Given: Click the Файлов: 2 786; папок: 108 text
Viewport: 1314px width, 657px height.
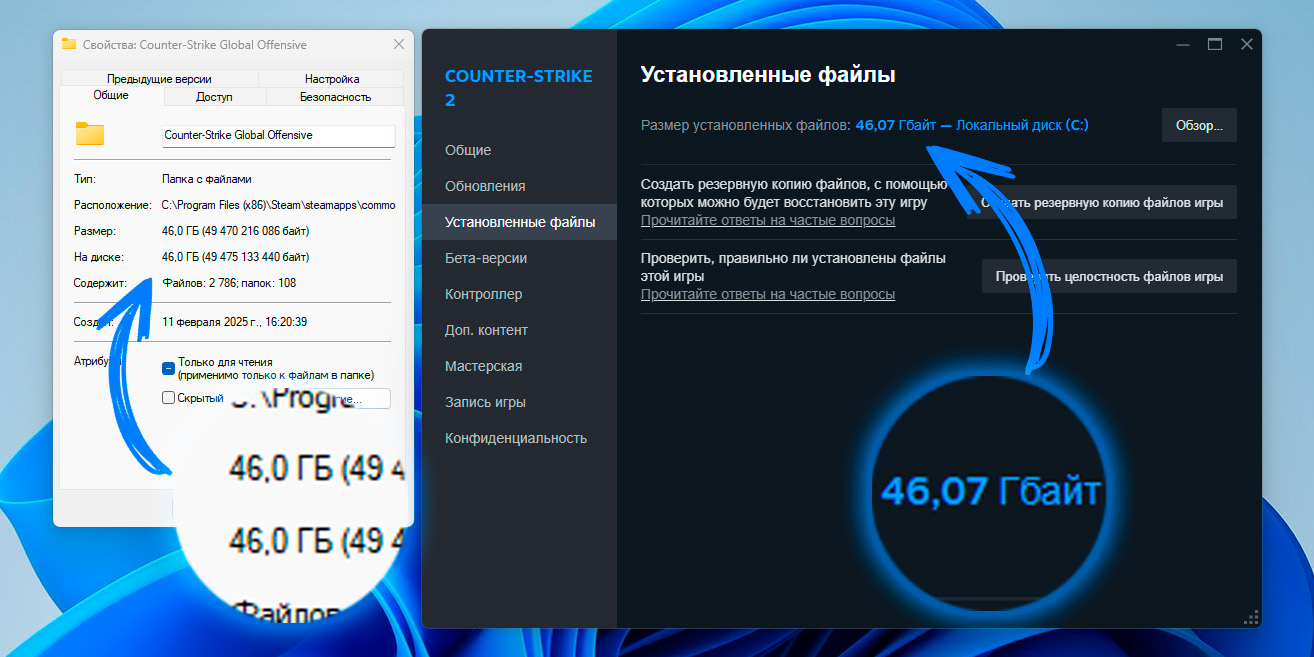Looking at the screenshot, I should [x=229, y=283].
